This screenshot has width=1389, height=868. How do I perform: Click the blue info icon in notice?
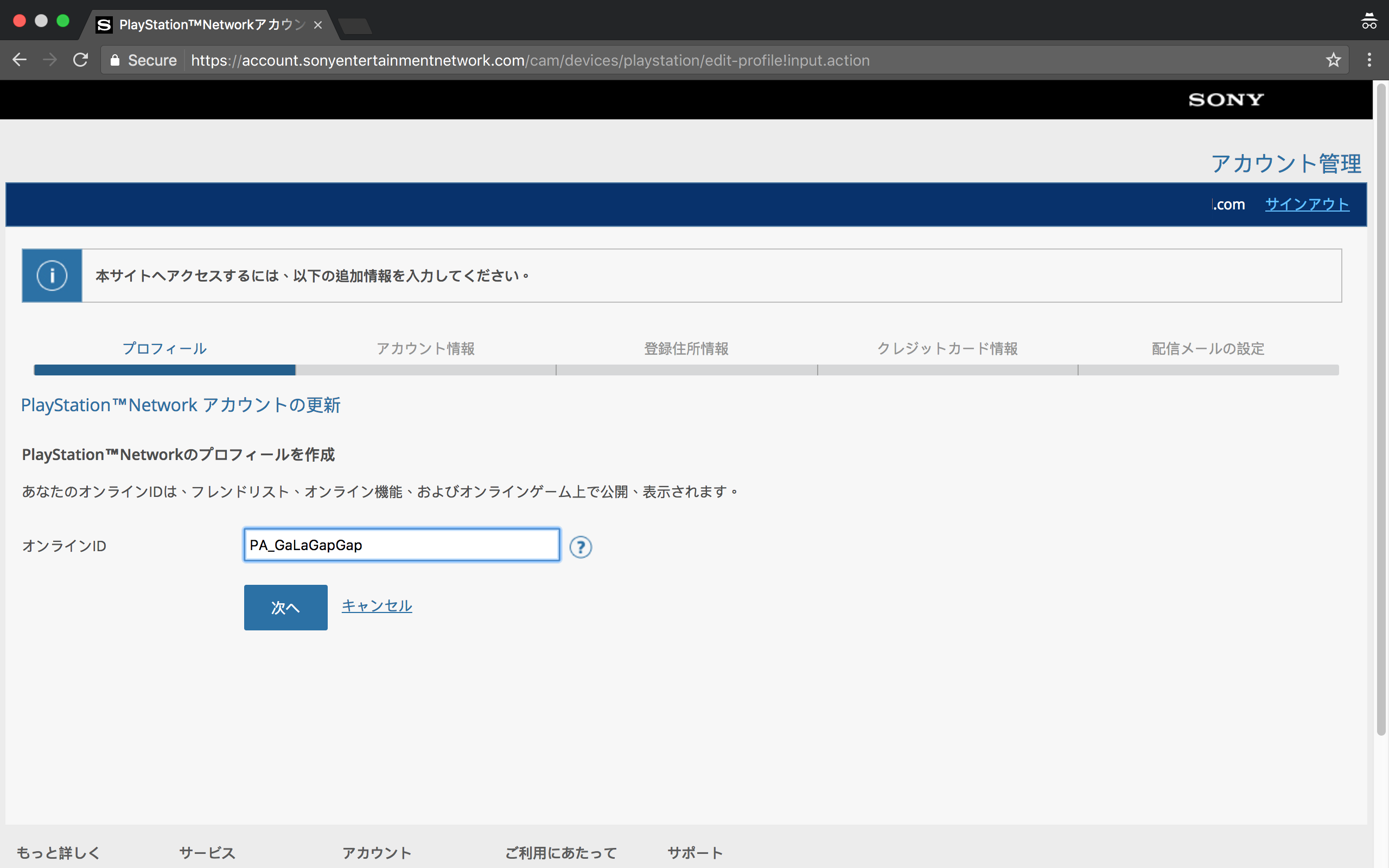(52, 276)
